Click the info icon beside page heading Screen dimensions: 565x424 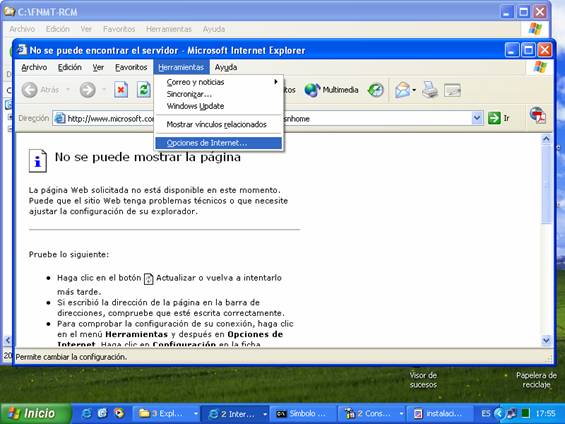tap(38, 161)
